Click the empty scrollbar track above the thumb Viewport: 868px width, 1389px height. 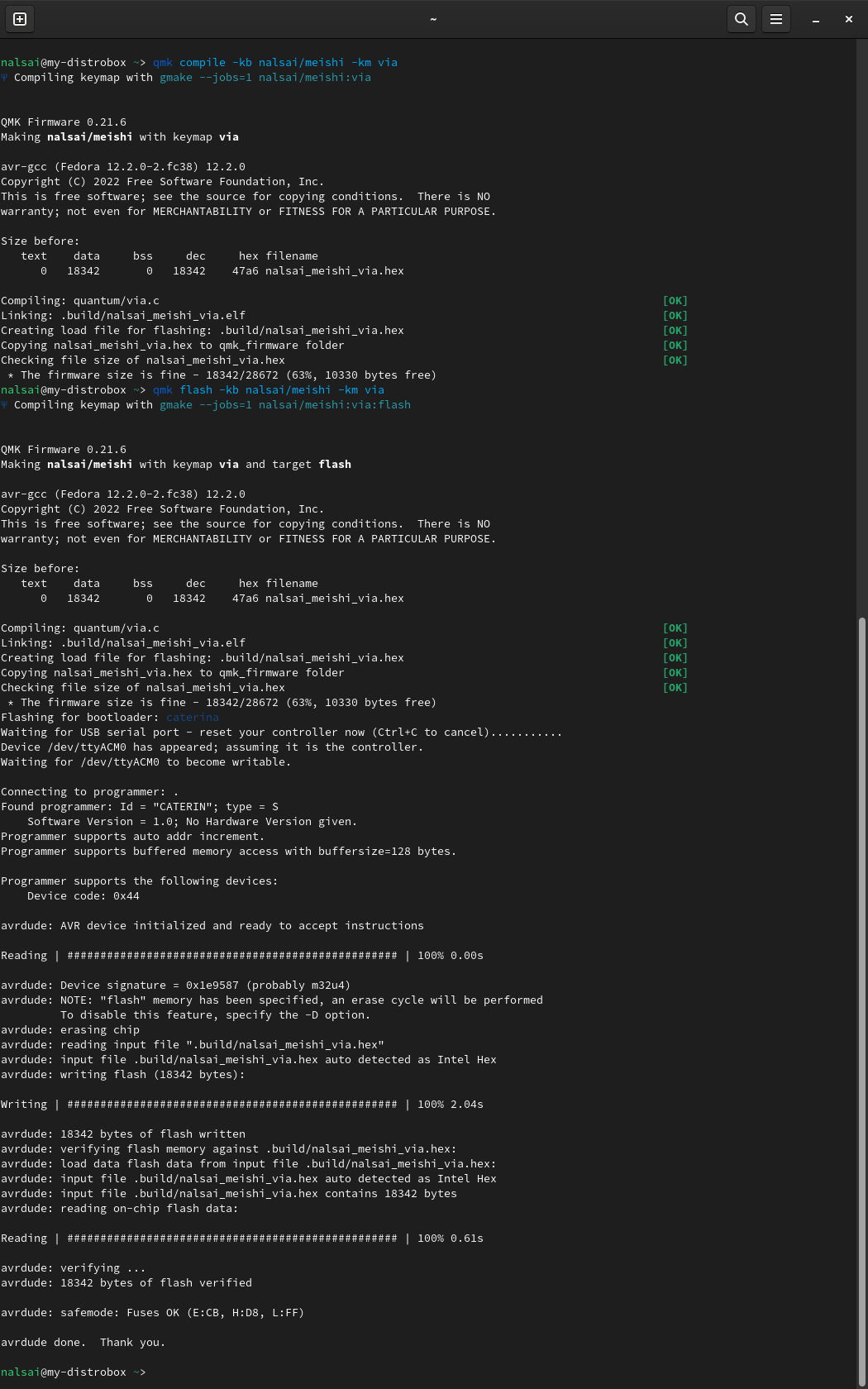[862, 331]
